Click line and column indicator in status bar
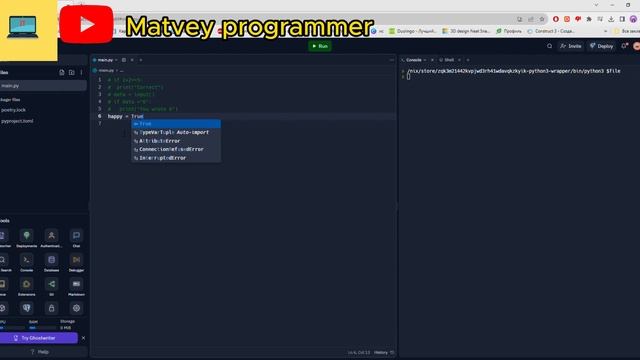 (359, 352)
